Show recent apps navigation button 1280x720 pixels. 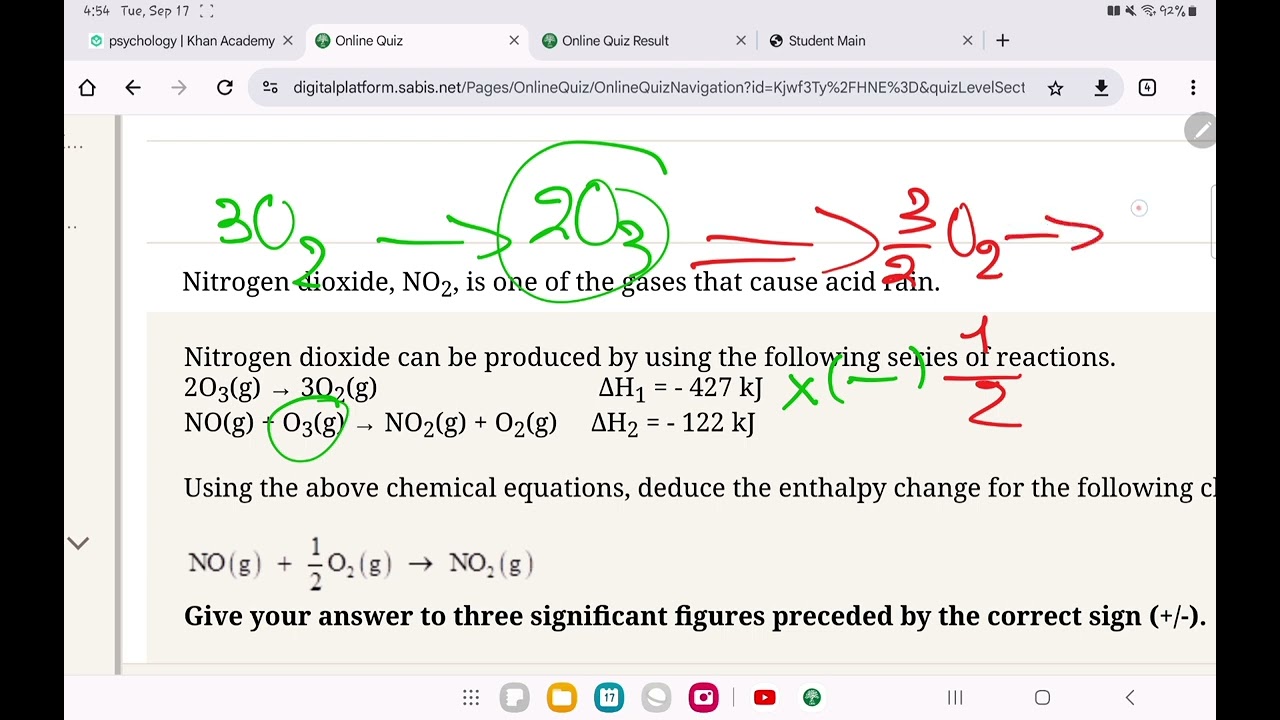click(955, 698)
